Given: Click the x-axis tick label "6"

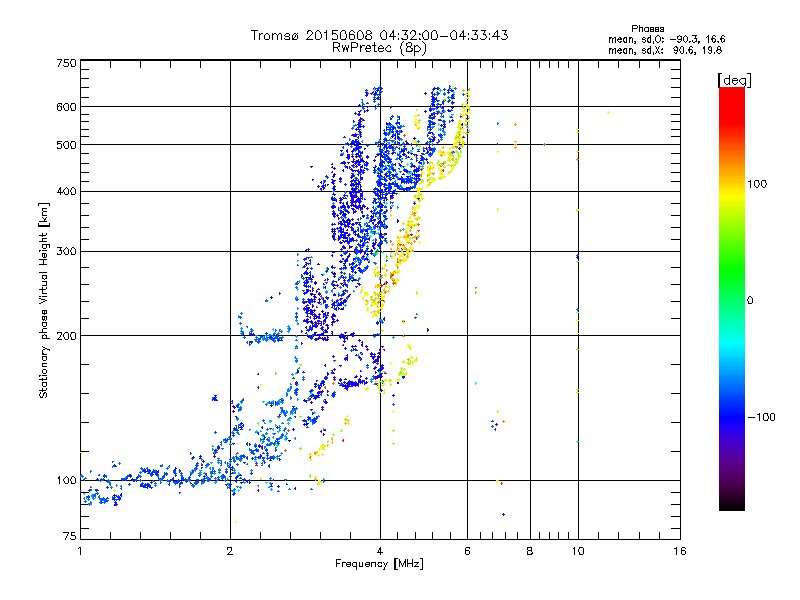Looking at the screenshot, I should [x=467, y=551].
